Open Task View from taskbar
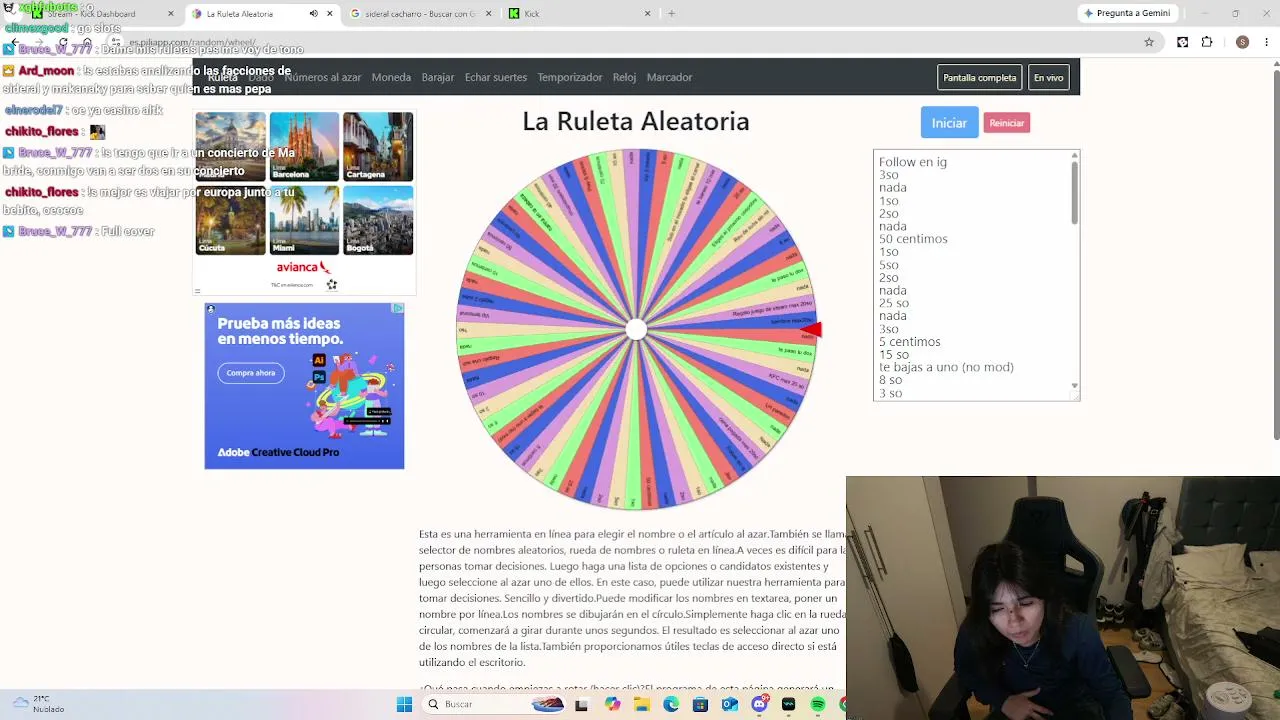The height and width of the screenshot is (720, 1280). [581, 704]
